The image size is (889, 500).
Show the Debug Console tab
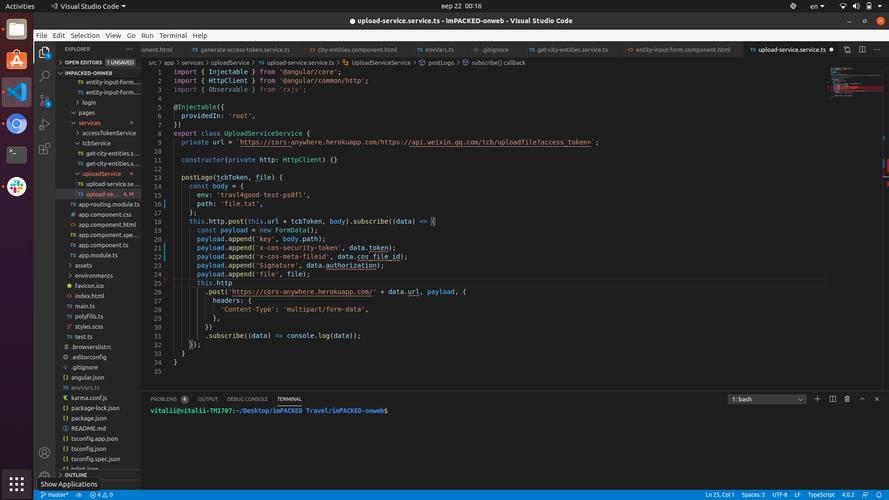(247, 399)
